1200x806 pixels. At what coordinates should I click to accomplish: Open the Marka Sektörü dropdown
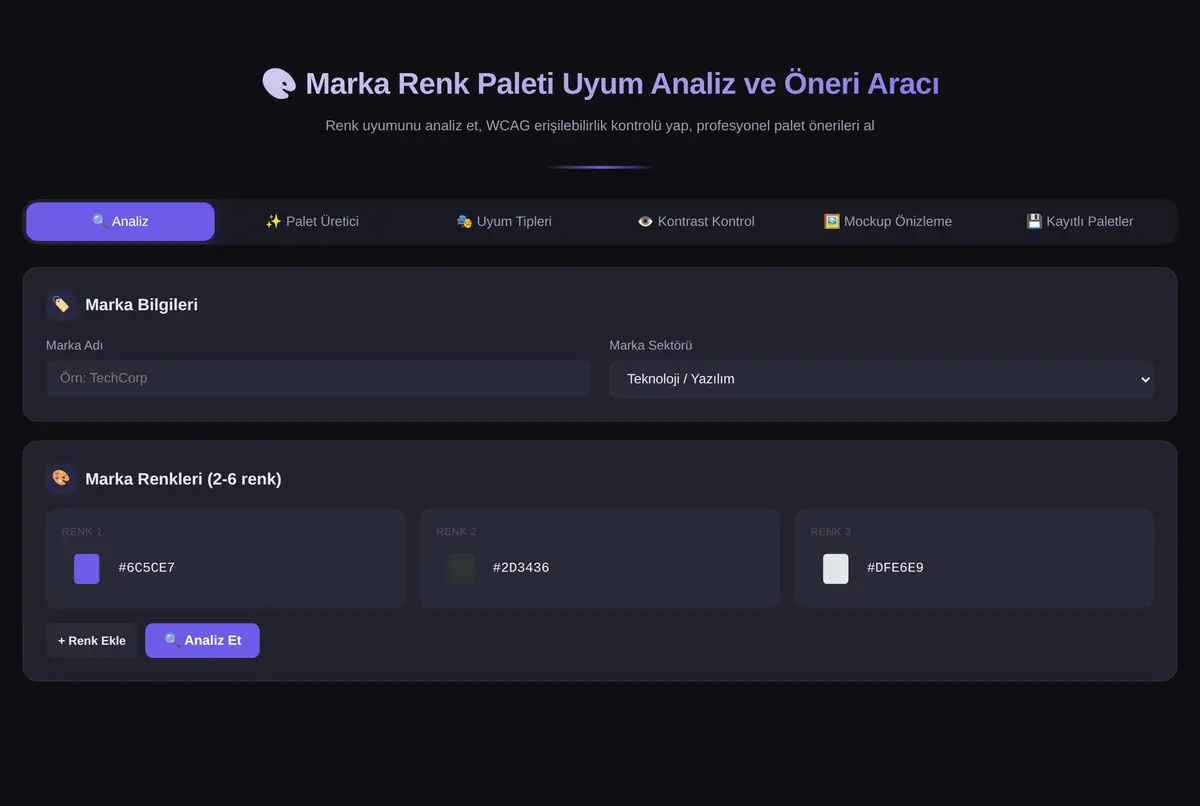click(x=881, y=379)
